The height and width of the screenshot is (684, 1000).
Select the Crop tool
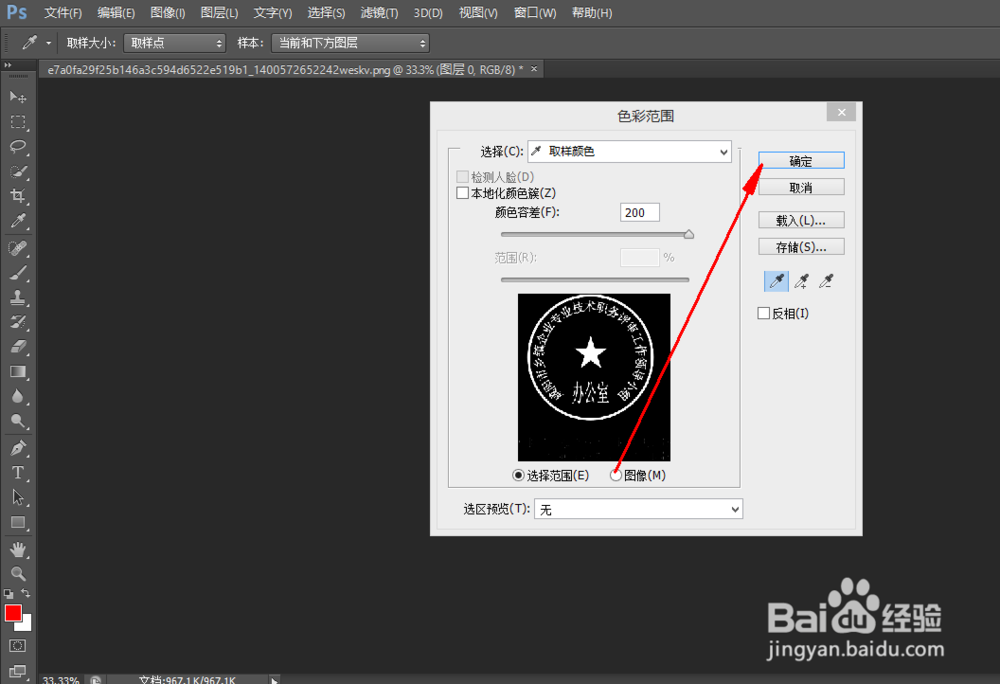pos(18,196)
